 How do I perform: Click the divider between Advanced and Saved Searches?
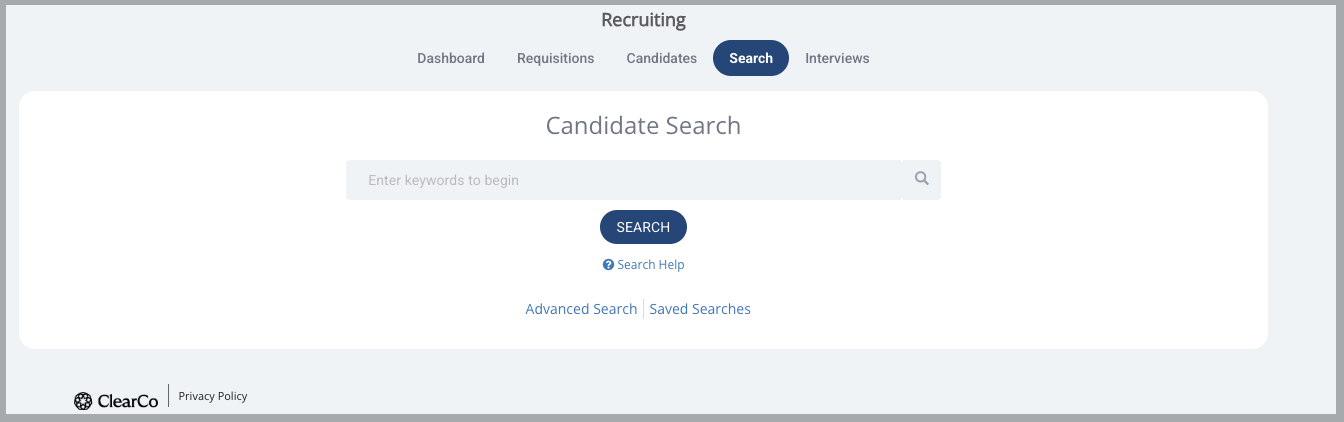click(643, 309)
